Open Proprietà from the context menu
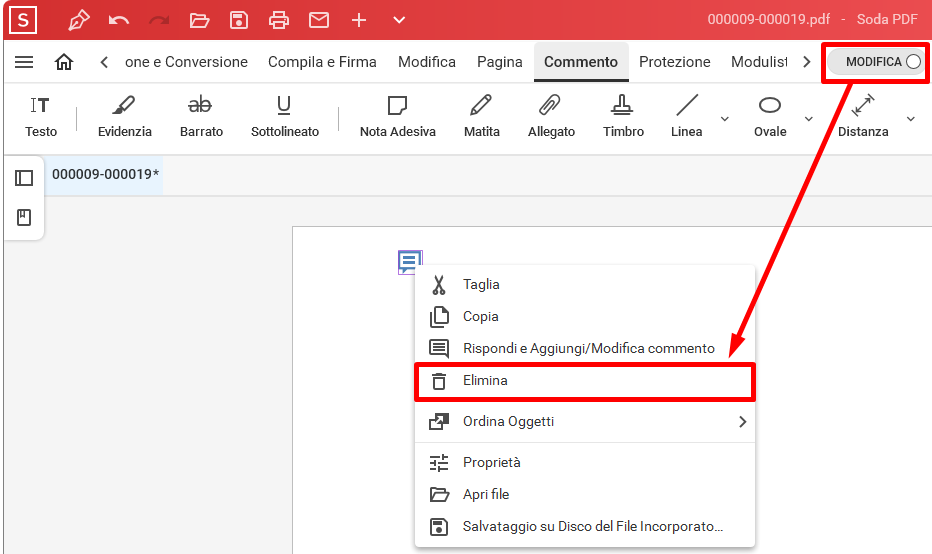Image resolution: width=932 pixels, height=554 pixels. click(x=585, y=462)
